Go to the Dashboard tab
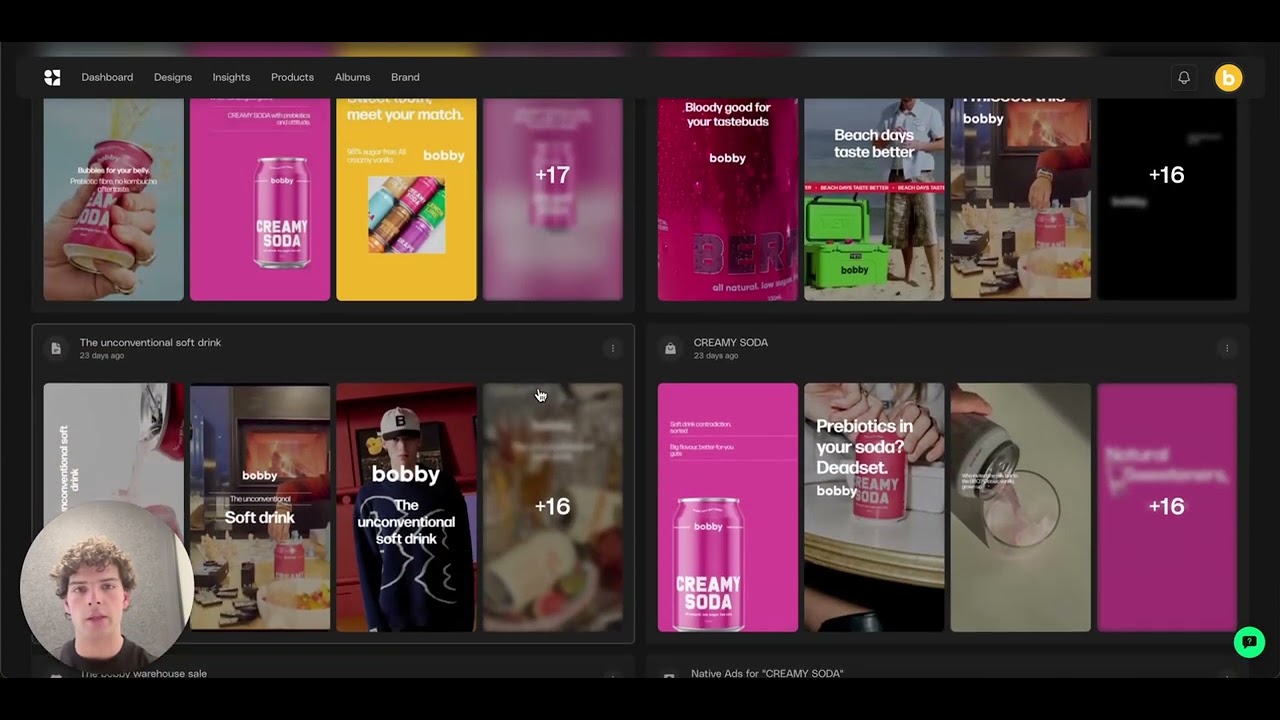The height and width of the screenshot is (720, 1280). pos(107,77)
